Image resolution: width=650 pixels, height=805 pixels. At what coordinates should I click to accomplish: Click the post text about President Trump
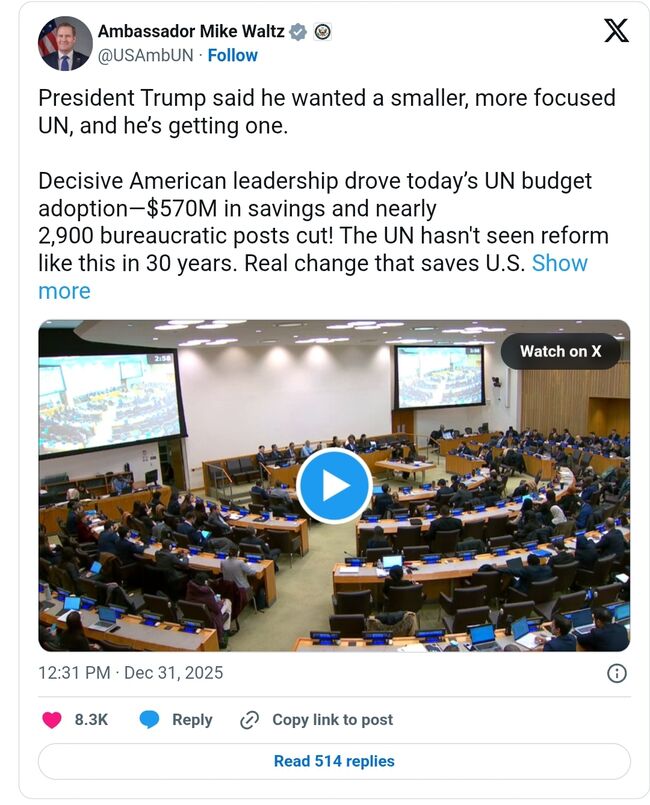click(x=326, y=112)
